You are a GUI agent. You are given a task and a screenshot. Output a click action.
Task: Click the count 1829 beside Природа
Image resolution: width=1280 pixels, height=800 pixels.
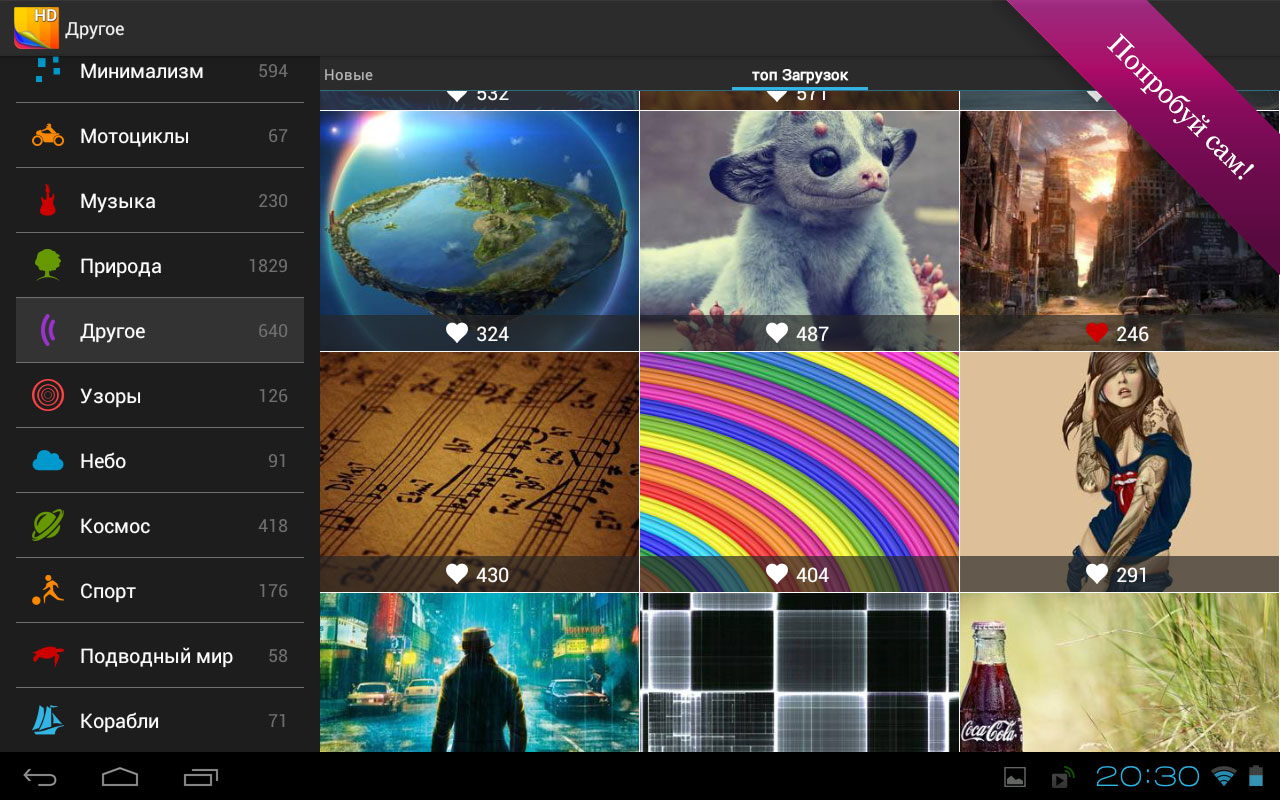click(x=268, y=266)
